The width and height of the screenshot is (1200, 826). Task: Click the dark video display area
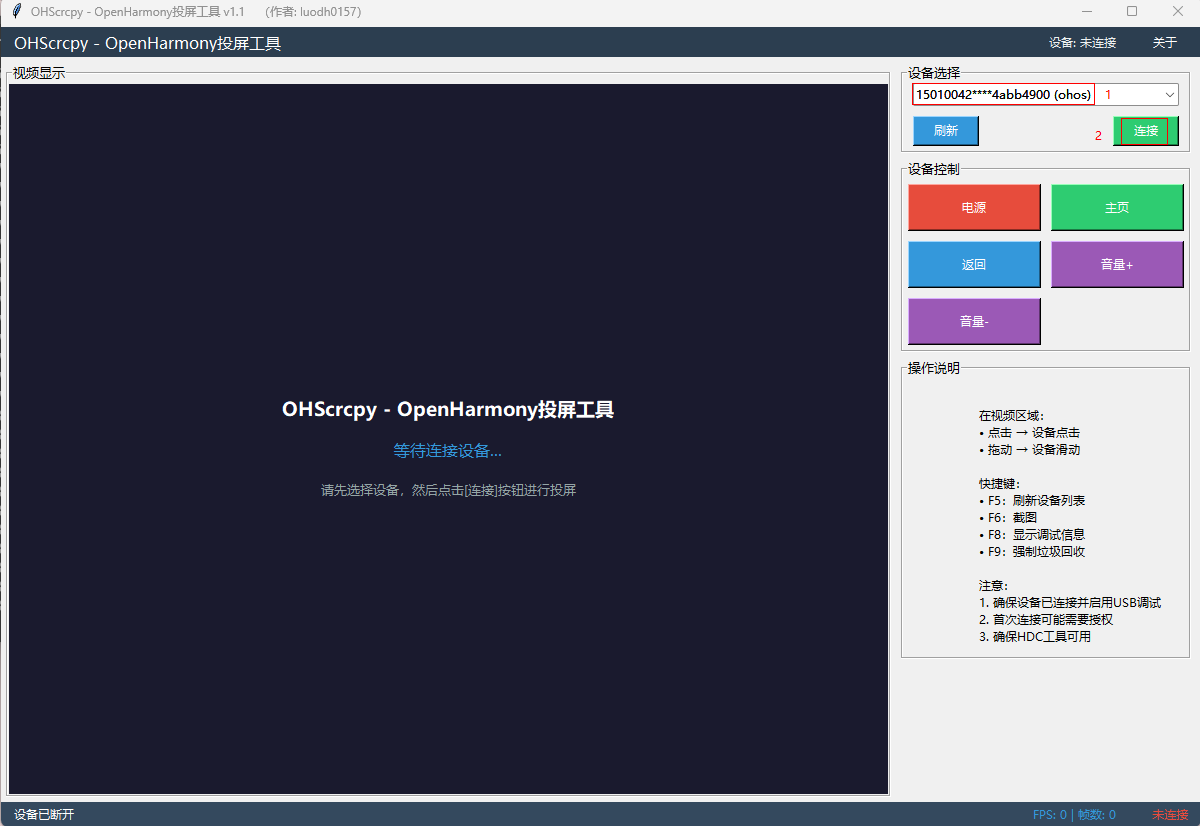coord(448,439)
